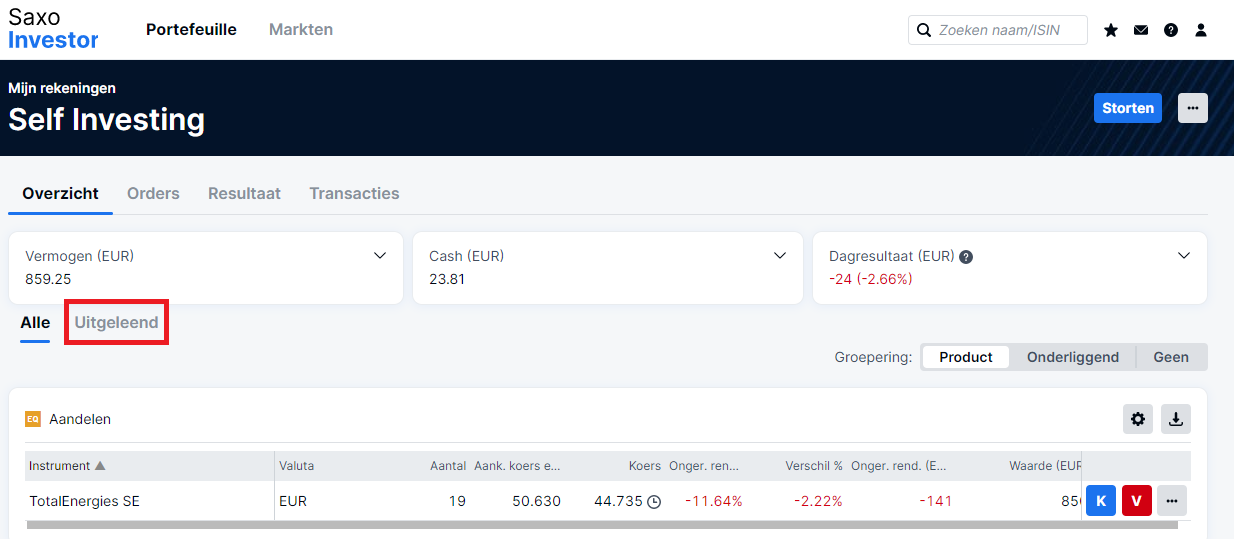Click the help question mark icon

[x=1171, y=30]
